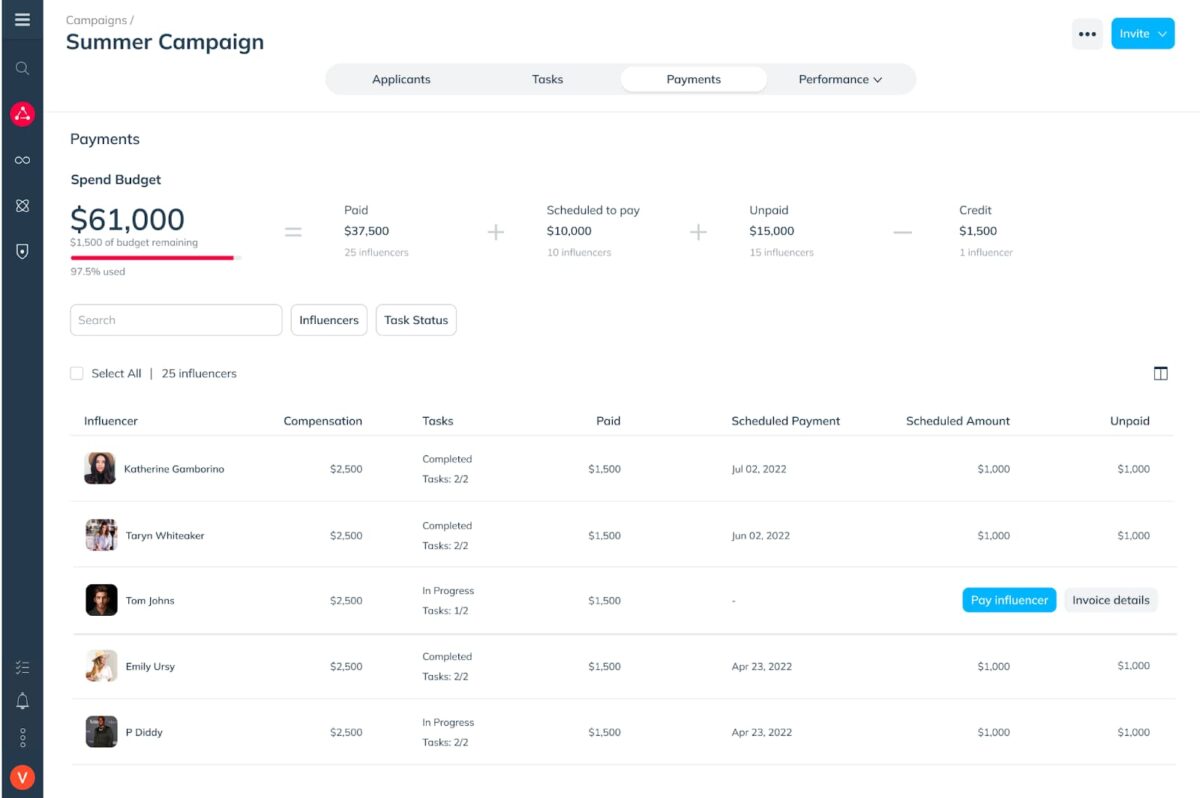Screen dimensions: 1200x798
Task: Switch to the Tasks tab
Action: 547,78
